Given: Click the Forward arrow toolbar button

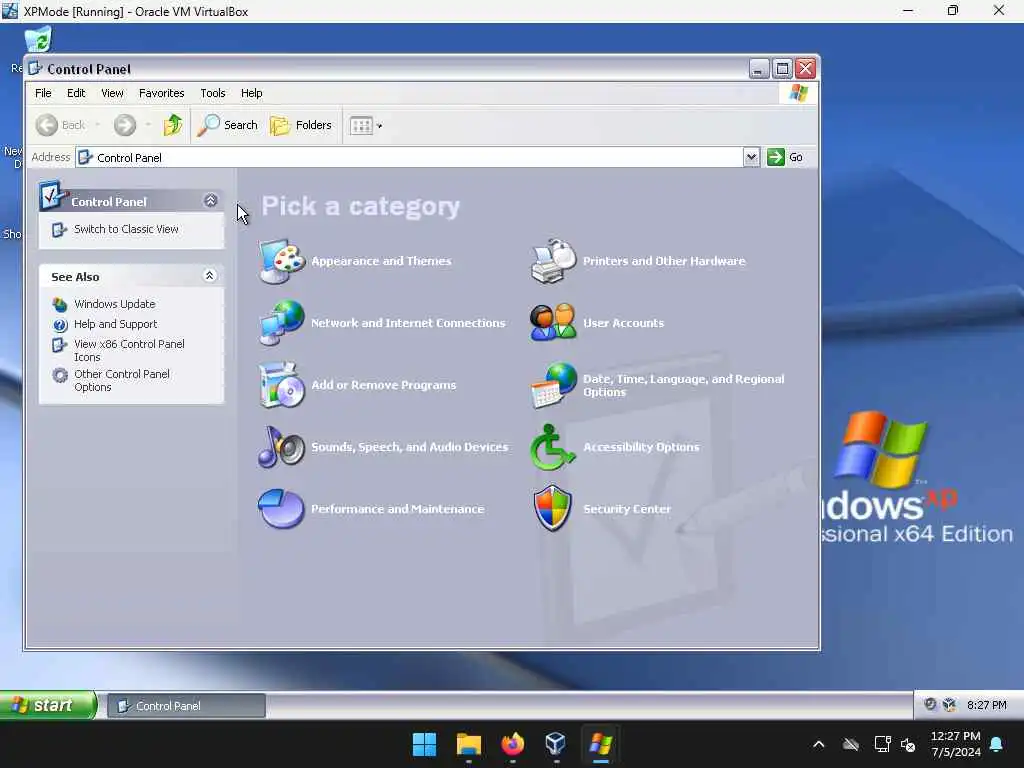Looking at the screenshot, I should [125, 125].
